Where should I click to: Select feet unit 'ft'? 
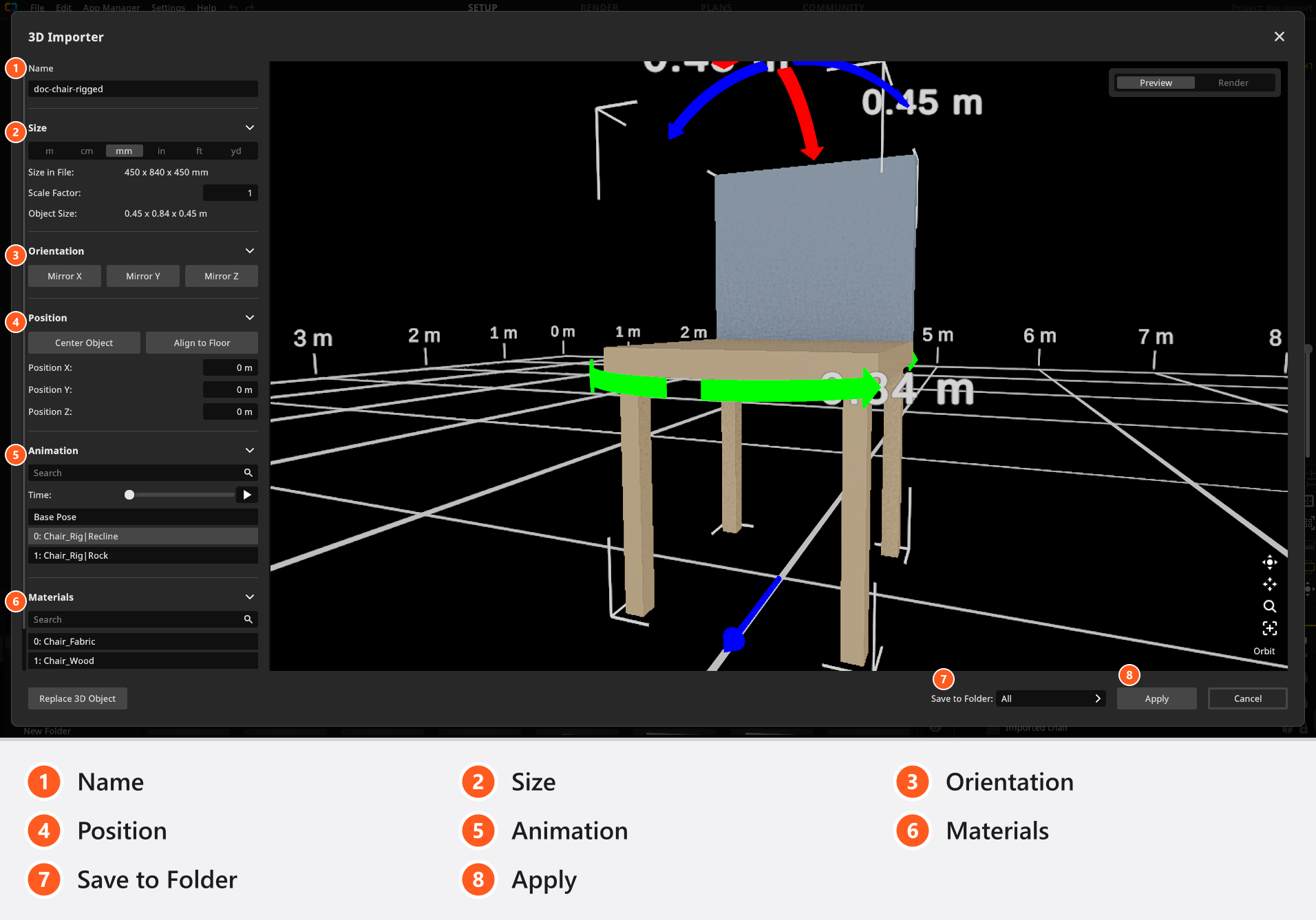click(199, 151)
